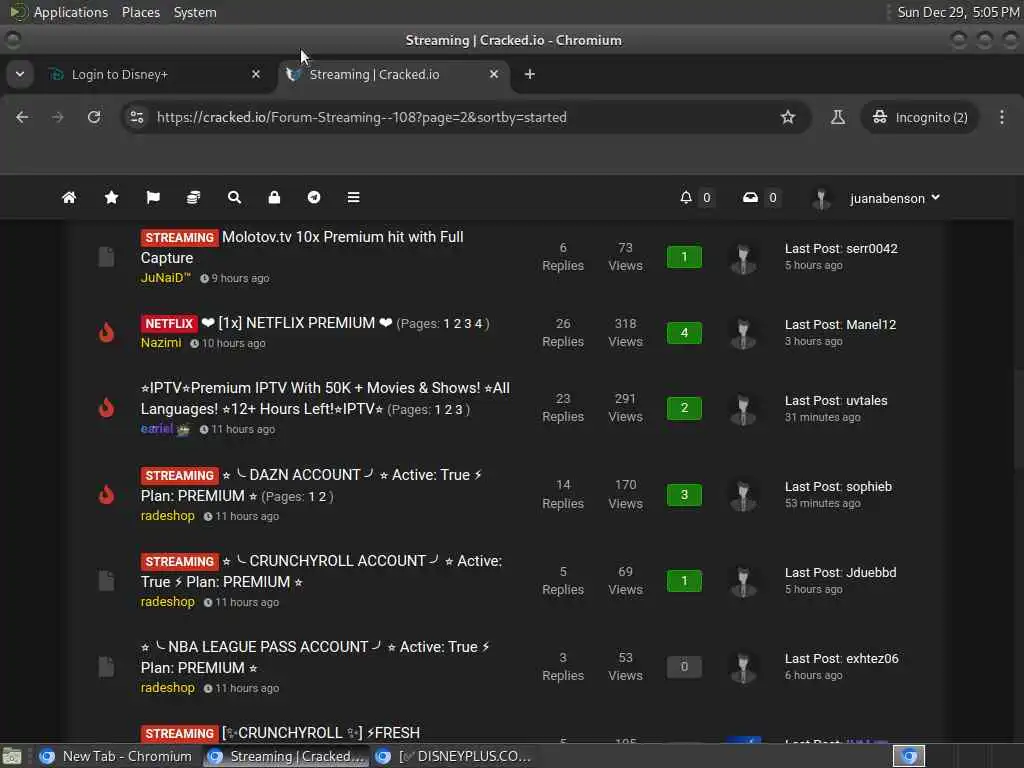
Task: Select the Streaming | Cracked.io tab
Action: [394, 74]
